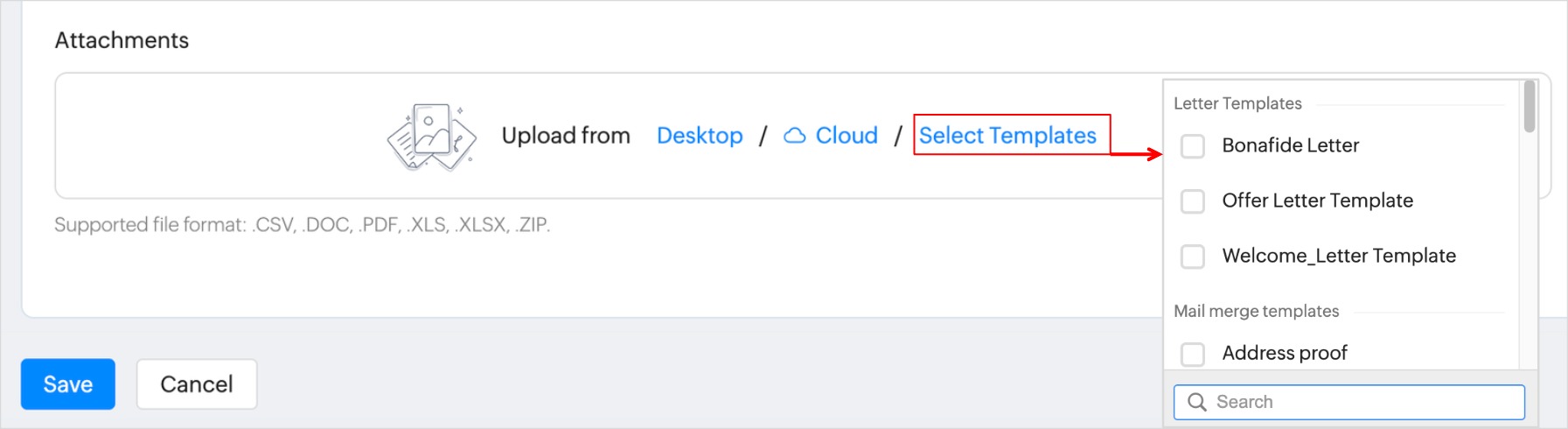Open the Select Templates dropdown
Image resolution: width=1568 pixels, height=429 pixels.
tap(1007, 136)
